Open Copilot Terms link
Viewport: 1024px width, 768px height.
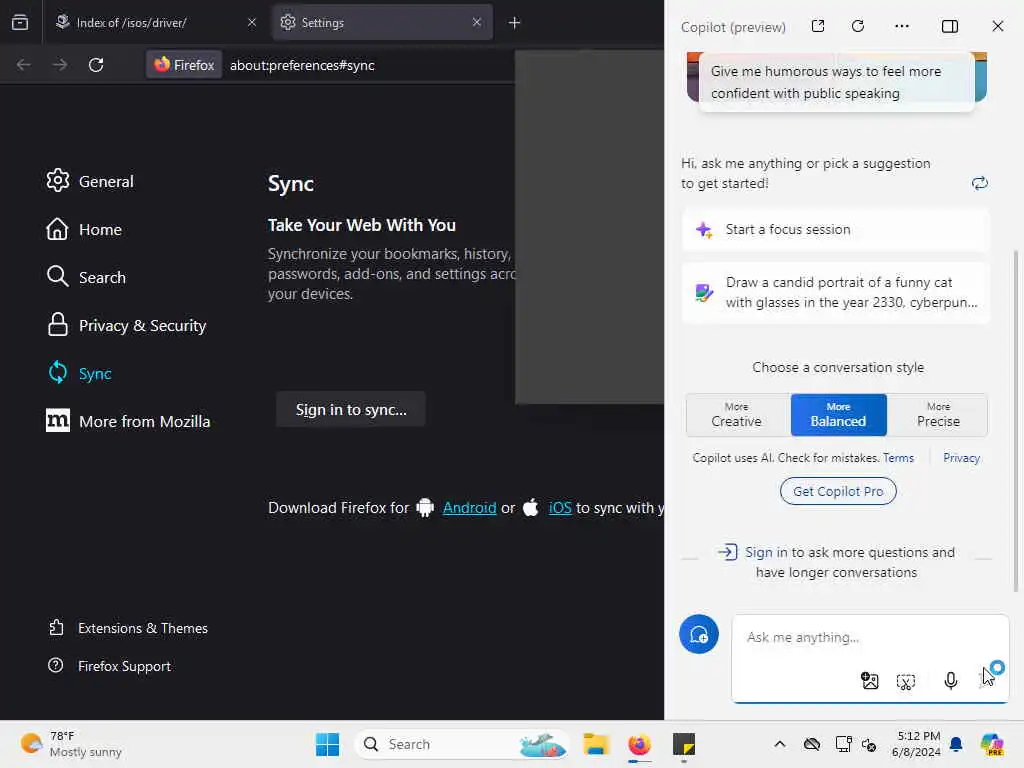coord(898,458)
